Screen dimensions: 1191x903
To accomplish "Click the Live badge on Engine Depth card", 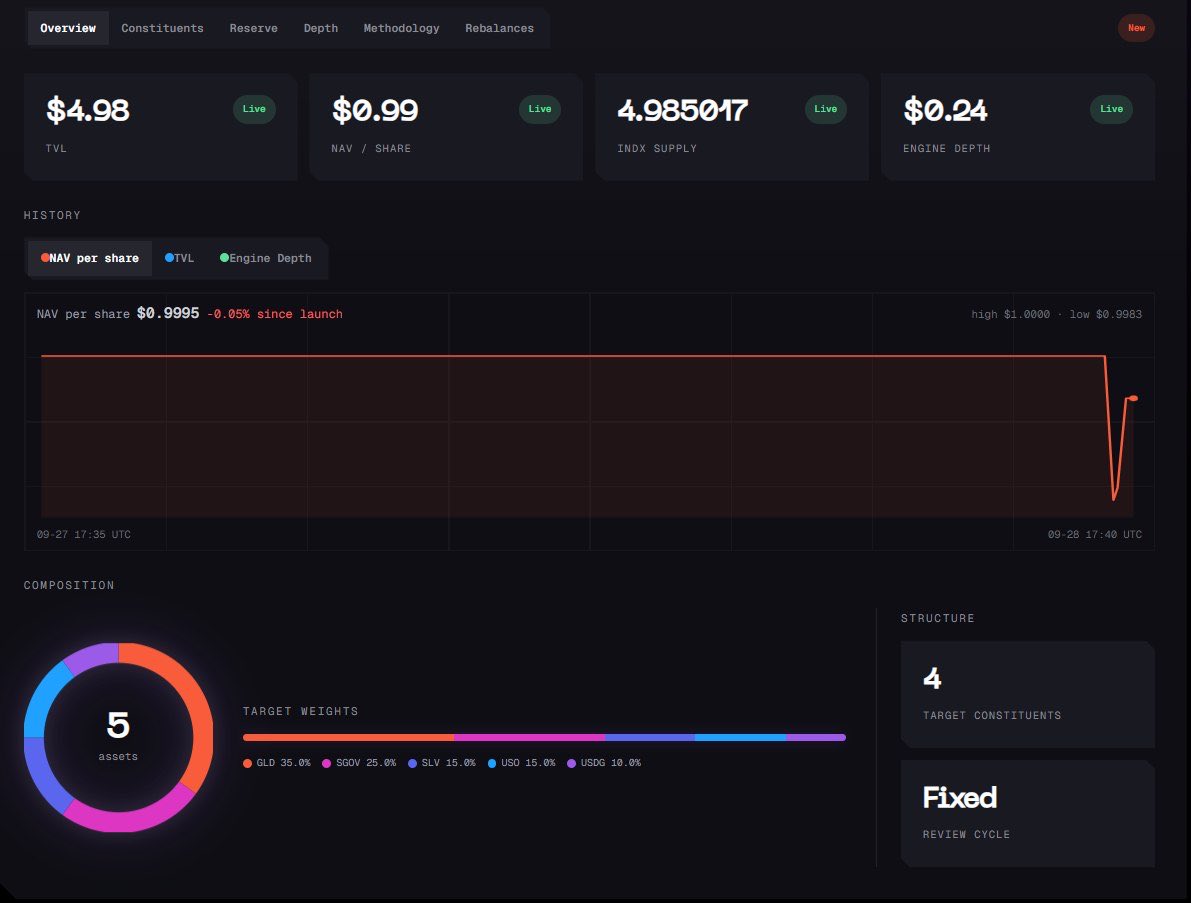I will pos(1111,109).
